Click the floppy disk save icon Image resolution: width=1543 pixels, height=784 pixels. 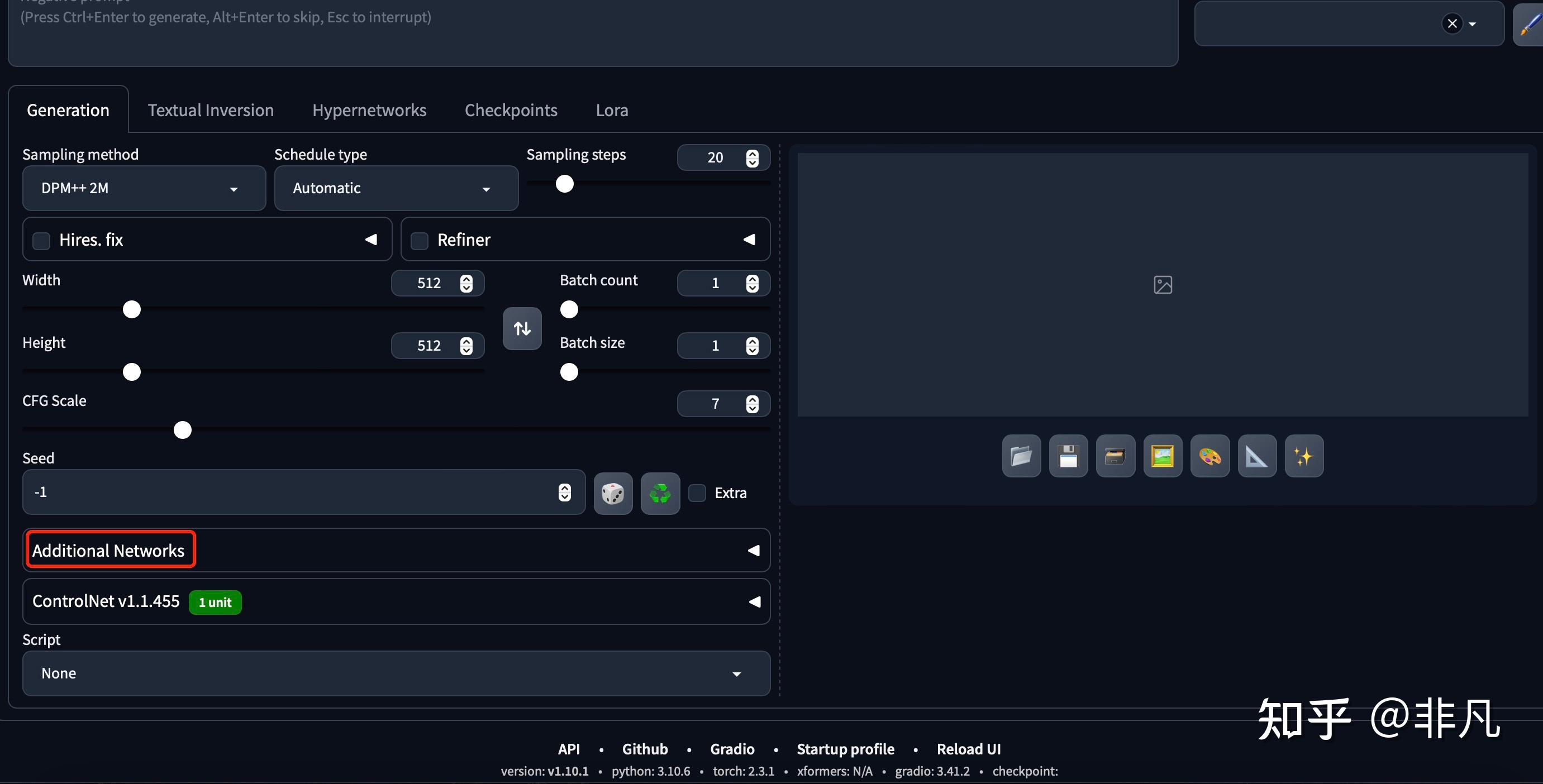pos(1068,456)
